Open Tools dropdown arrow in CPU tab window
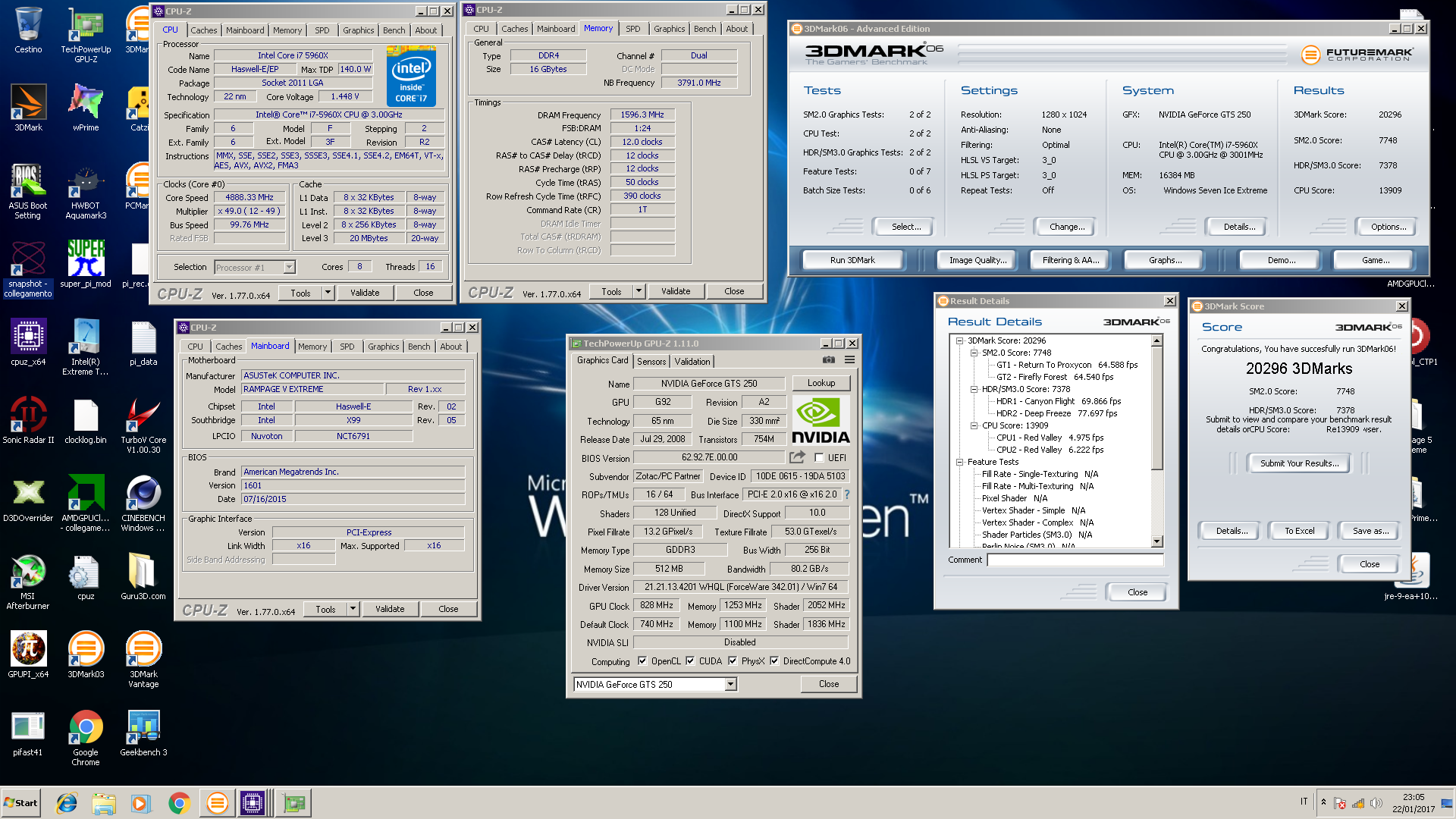This screenshot has height=819, width=1456. pyautogui.click(x=328, y=293)
